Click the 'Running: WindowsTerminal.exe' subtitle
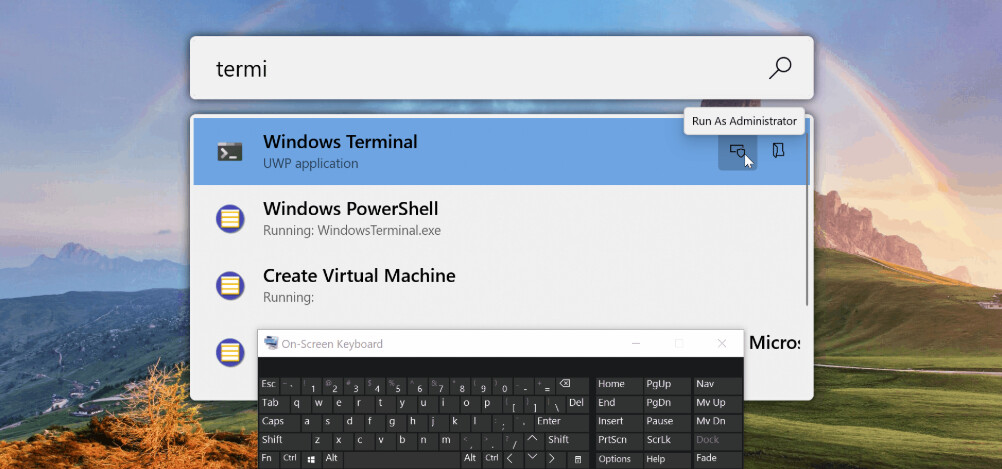 (352, 231)
